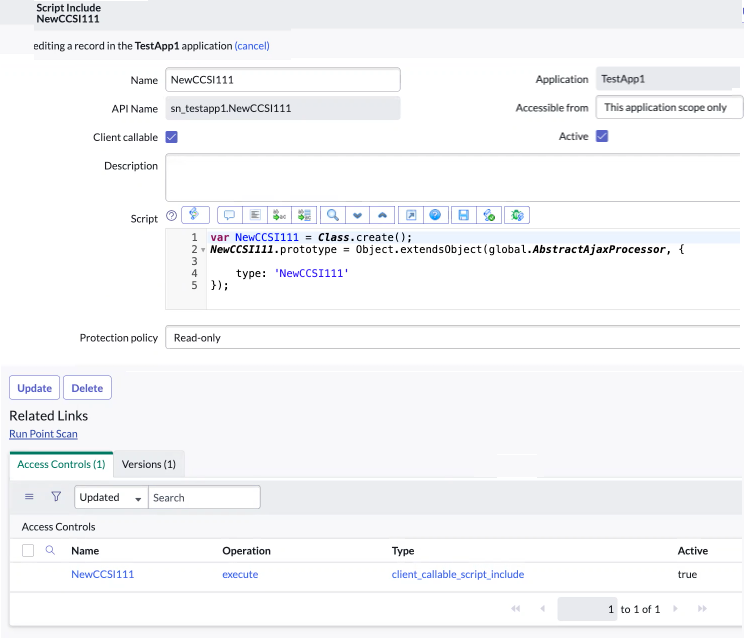Open the Accessible from dropdown
Image resolution: width=746 pixels, height=638 pixels.
pos(669,108)
